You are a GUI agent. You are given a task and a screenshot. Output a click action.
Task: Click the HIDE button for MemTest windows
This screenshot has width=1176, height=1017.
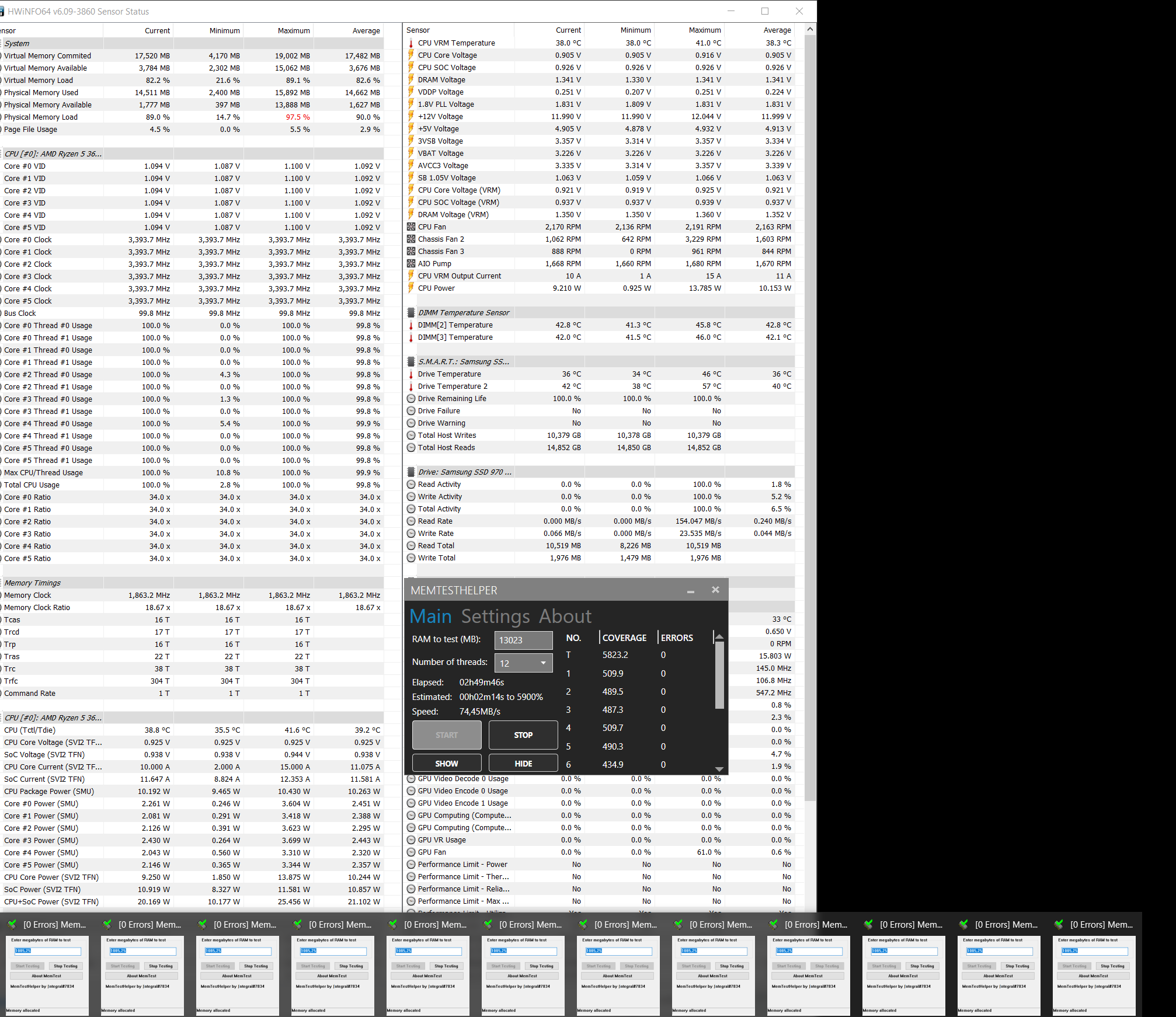[523, 764]
